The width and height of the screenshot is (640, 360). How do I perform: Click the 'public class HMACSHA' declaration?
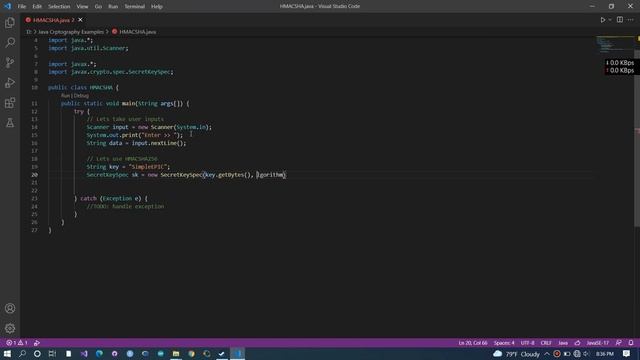tap(83, 87)
